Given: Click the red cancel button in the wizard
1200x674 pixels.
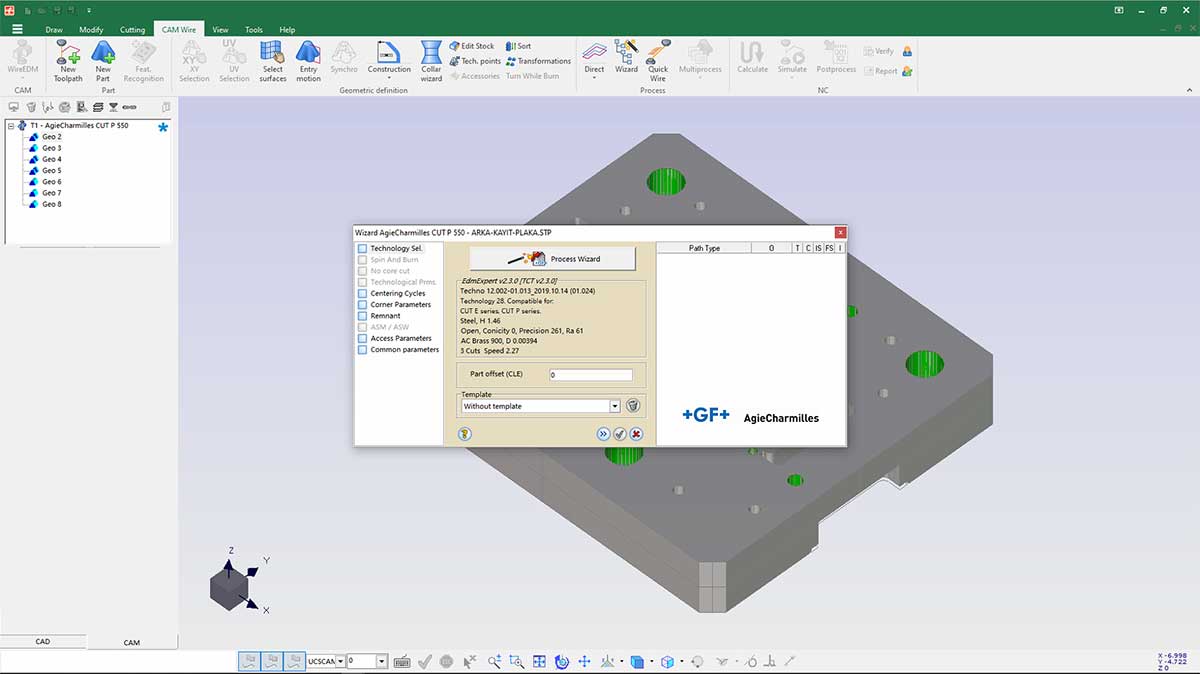Looking at the screenshot, I should (636, 434).
